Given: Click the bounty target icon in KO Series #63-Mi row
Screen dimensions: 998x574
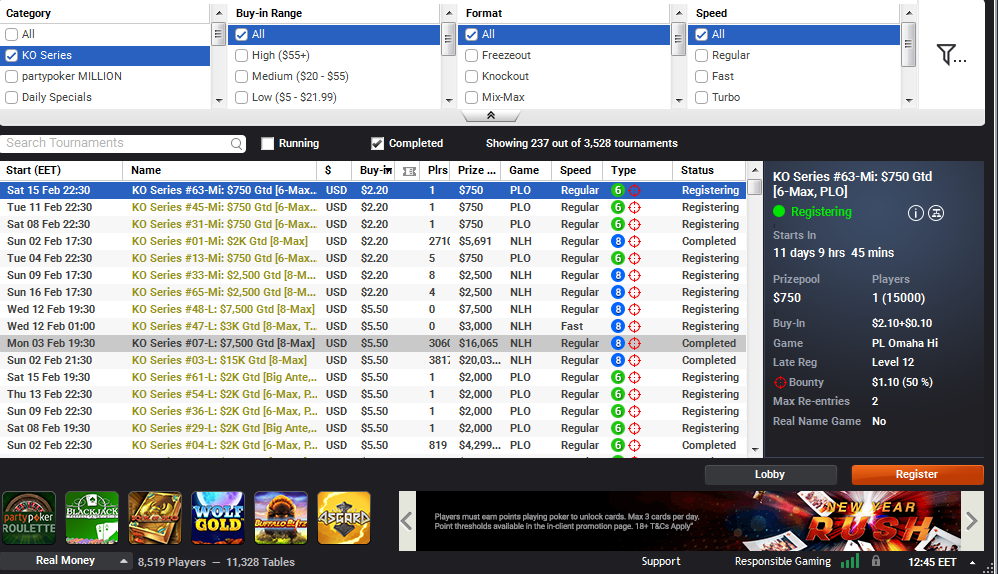Looking at the screenshot, I should point(635,190).
